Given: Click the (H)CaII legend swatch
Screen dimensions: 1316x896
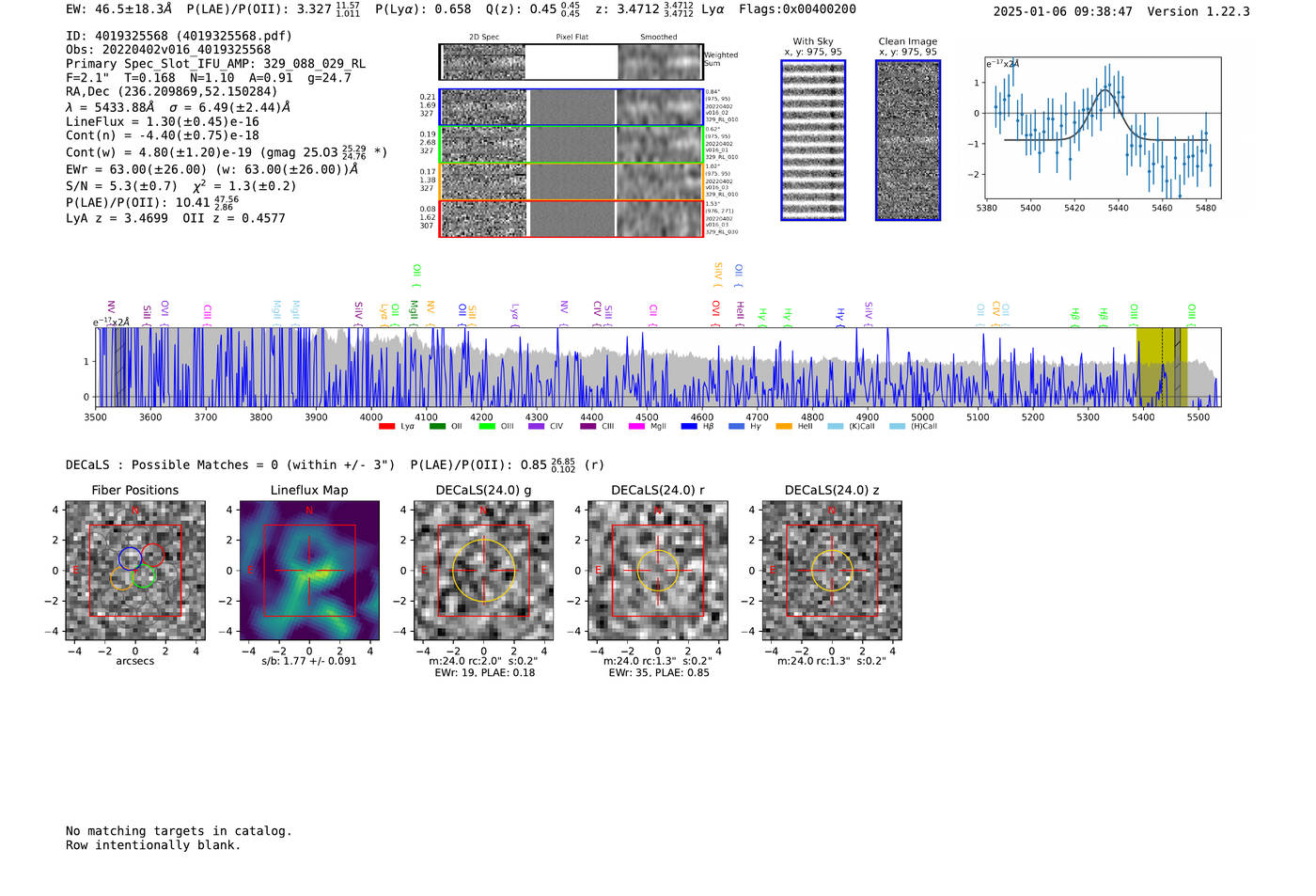Looking at the screenshot, I should point(897,426).
